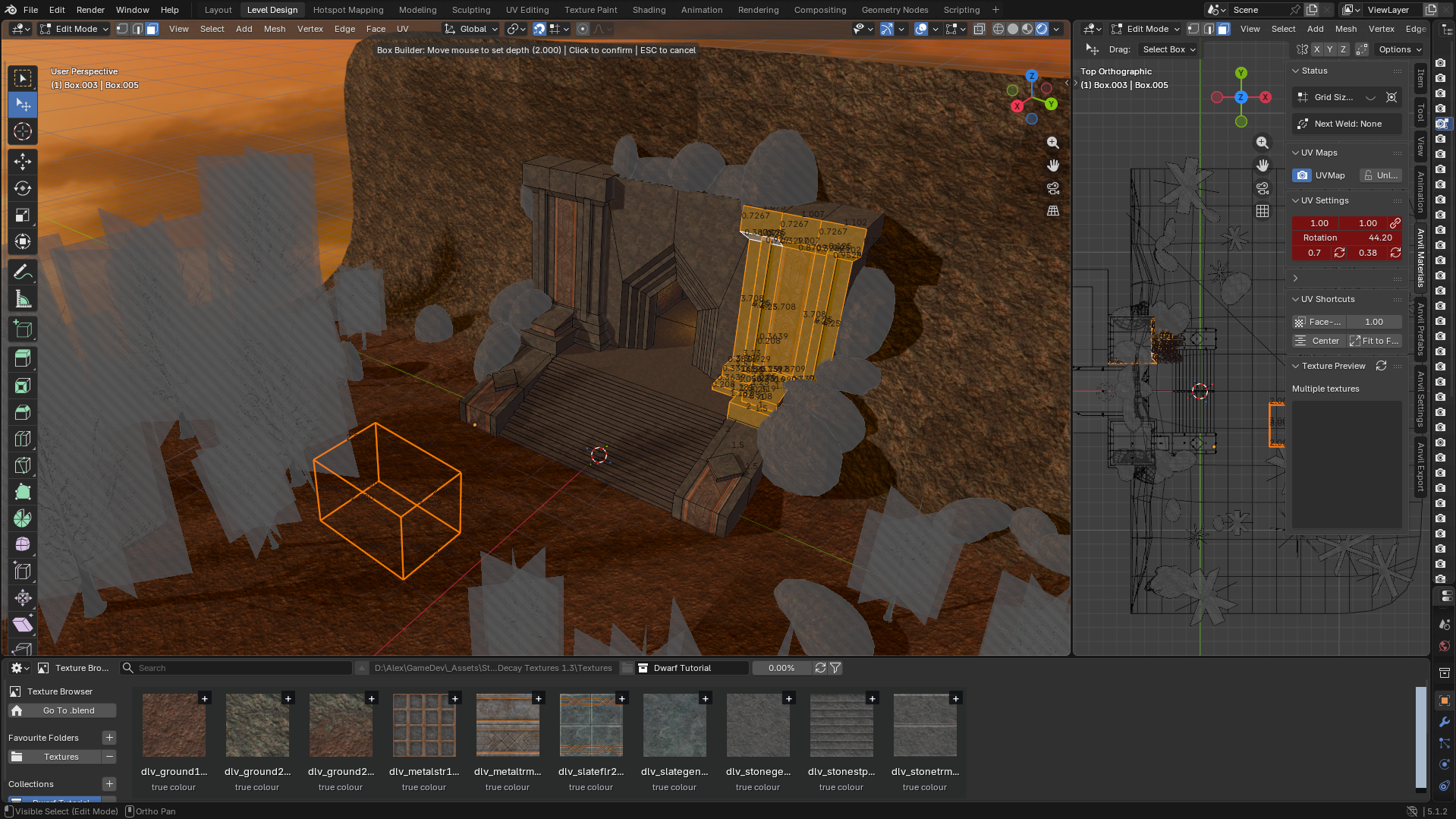Switch to the UV Editing workspace tab
The image size is (1456, 819).
[x=527, y=10]
